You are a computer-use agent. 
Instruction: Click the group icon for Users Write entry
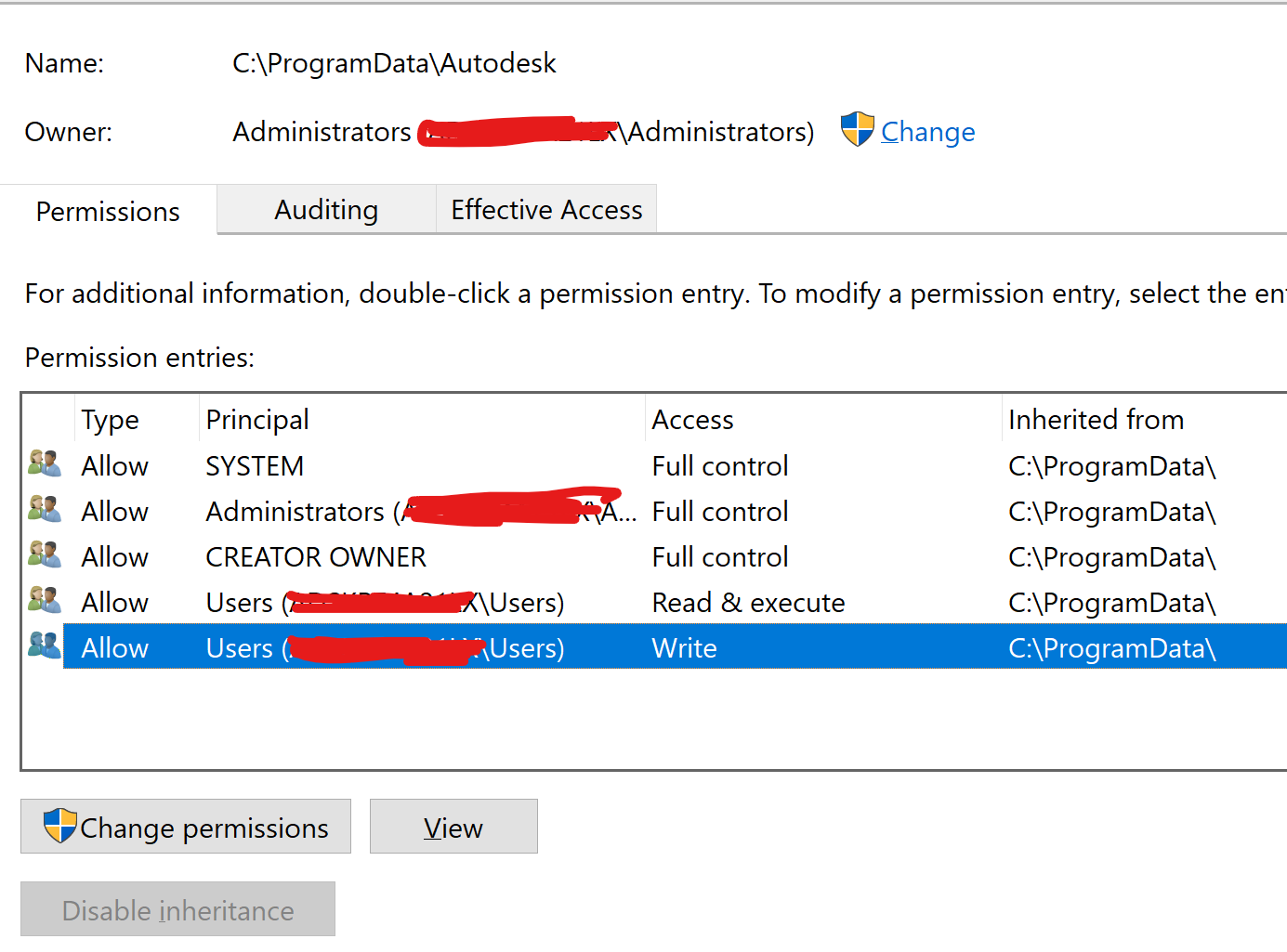click(44, 646)
